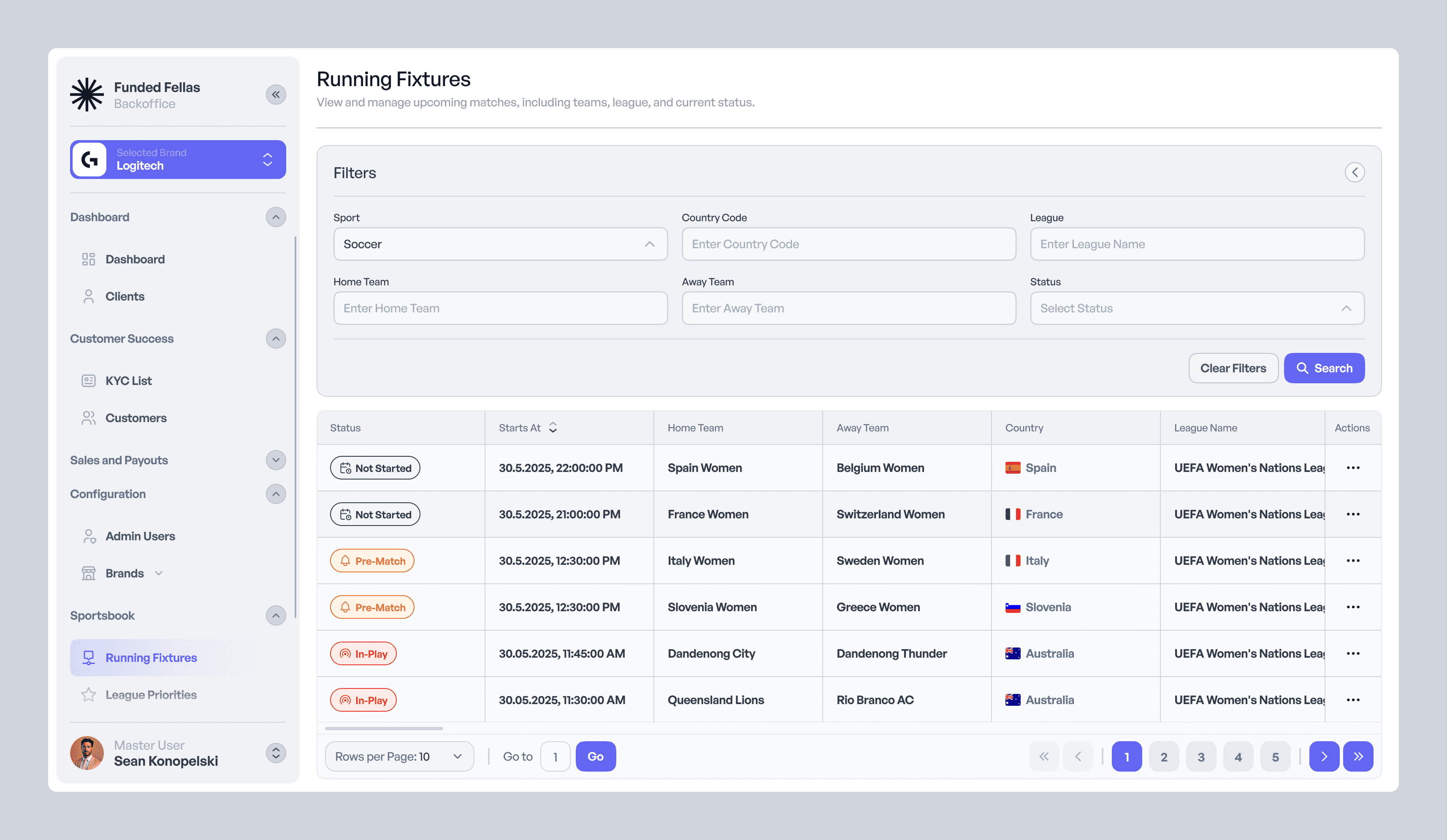Open KYC List in sidebar
This screenshot has height=840, width=1447.
click(x=128, y=381)
